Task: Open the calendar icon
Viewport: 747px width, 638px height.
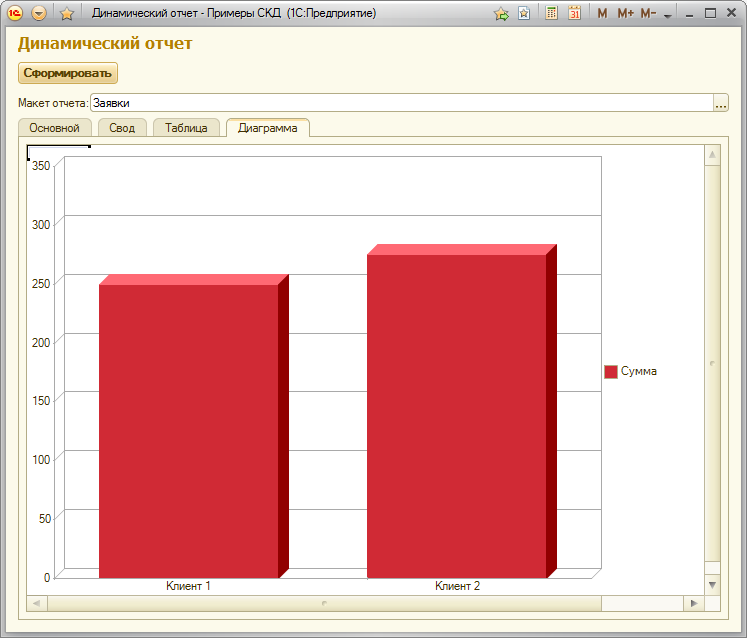Action: click(x=575, y=13)
